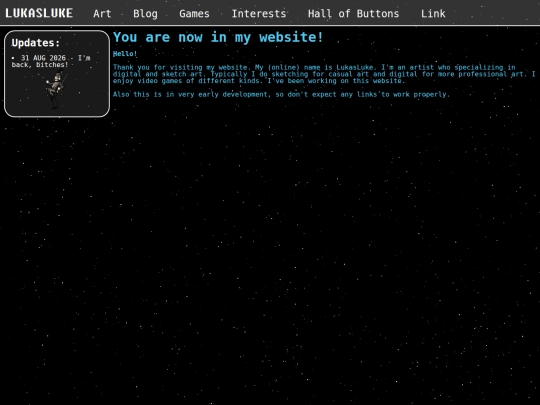Click the LUKASLUKE site logo
Screen dimensions: 540x405
pos(39,13)
